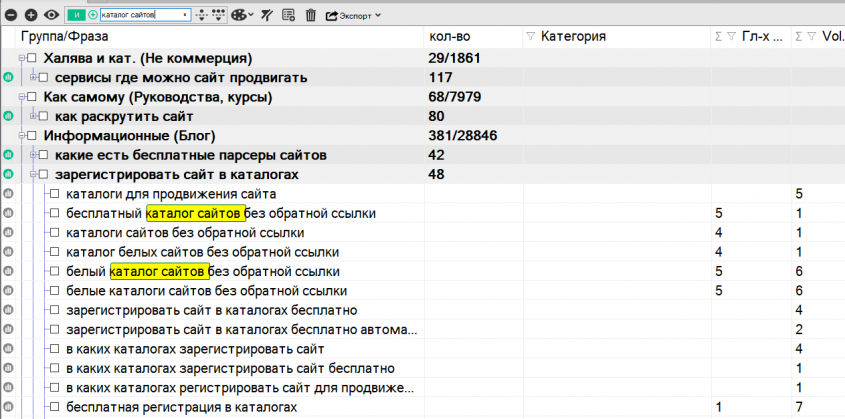Click the sum sigma icon on Гл-х column
The height and width of the screenshot is (419, 845).
(x=718, y=37)
